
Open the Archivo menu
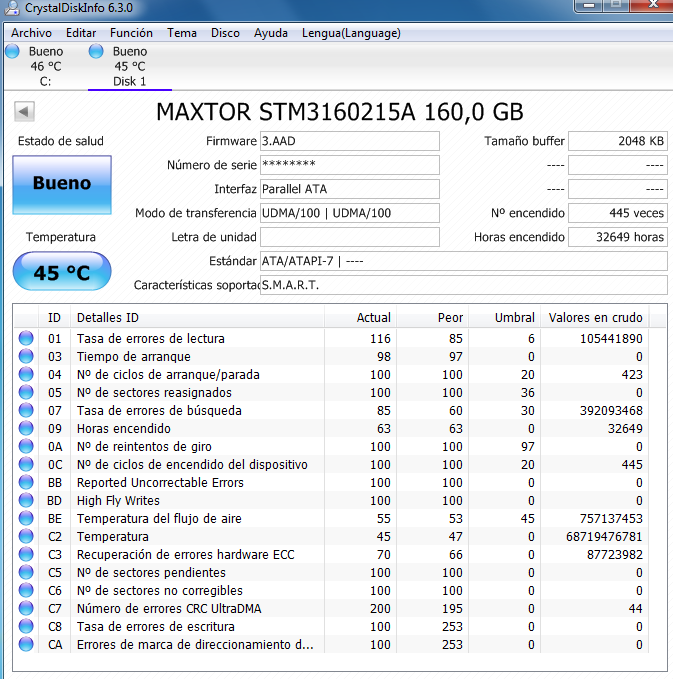tap(31, 33)
